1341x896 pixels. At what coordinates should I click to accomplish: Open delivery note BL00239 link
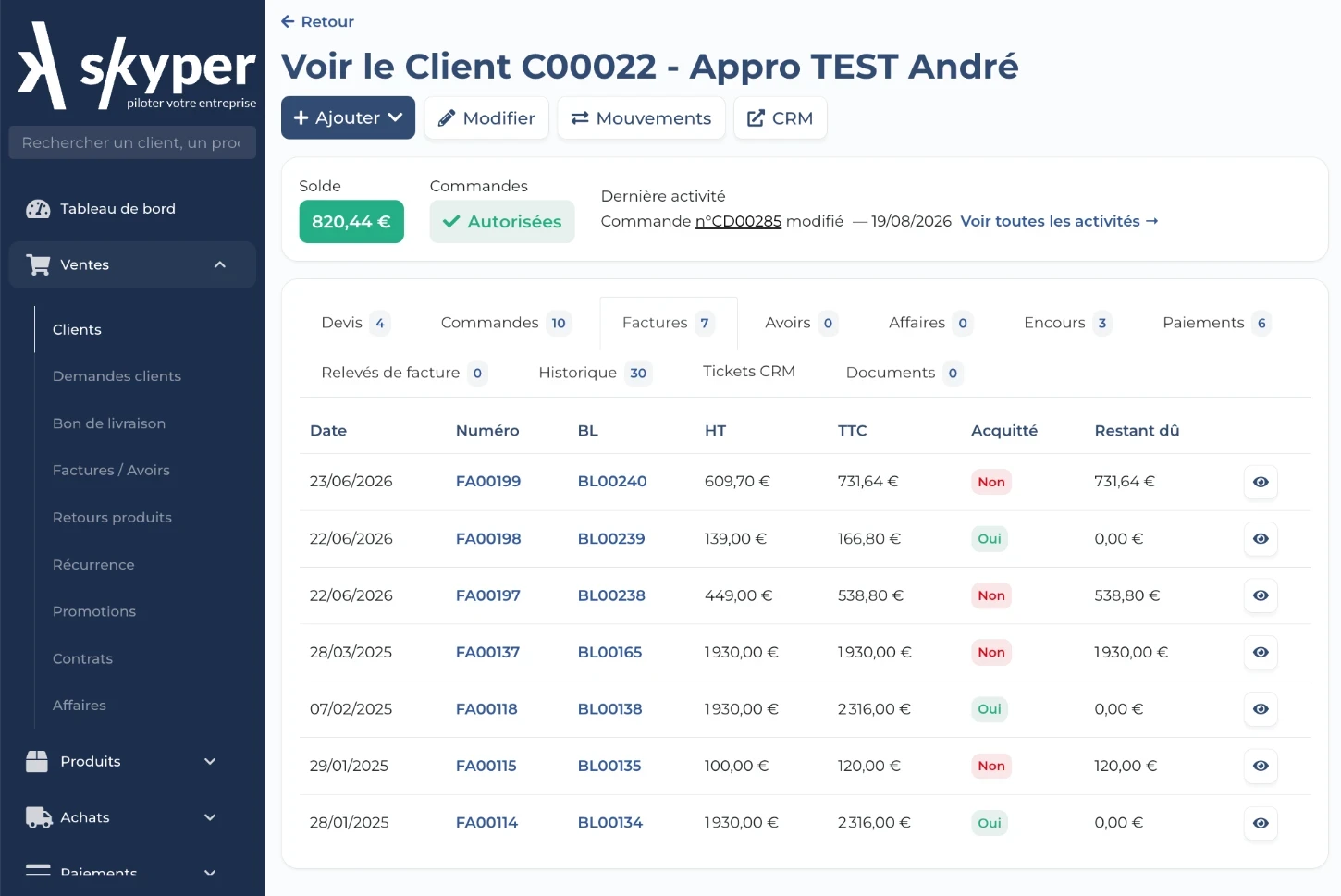611,539
